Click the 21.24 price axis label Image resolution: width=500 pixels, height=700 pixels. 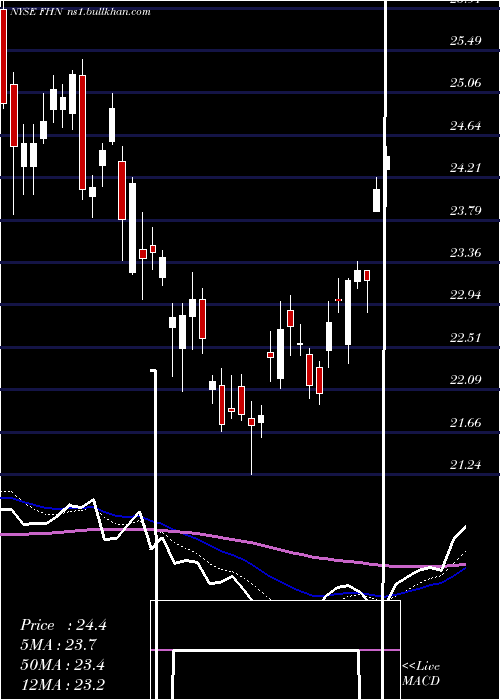(x=466, y=465)
